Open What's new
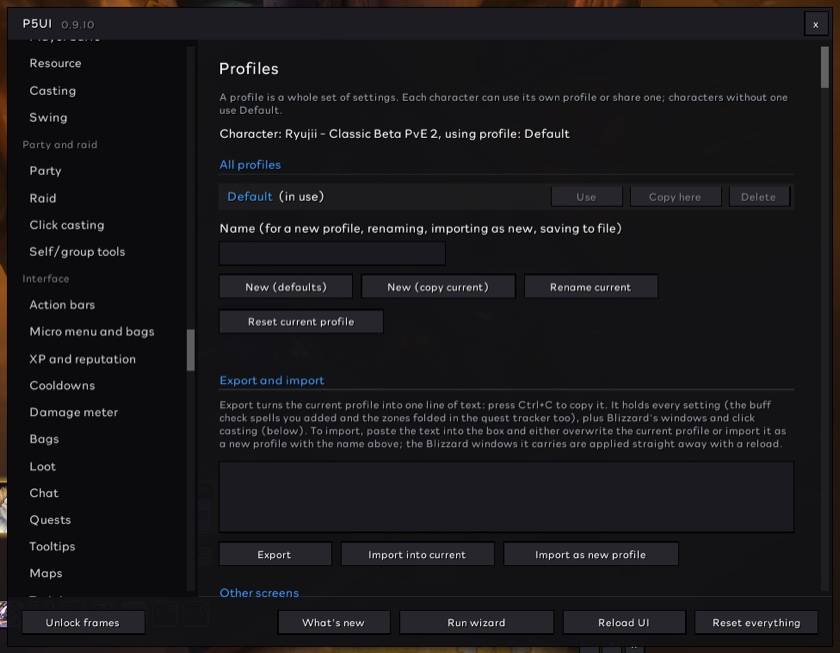The height and width of the screenshot is (653, 840). 333,622
